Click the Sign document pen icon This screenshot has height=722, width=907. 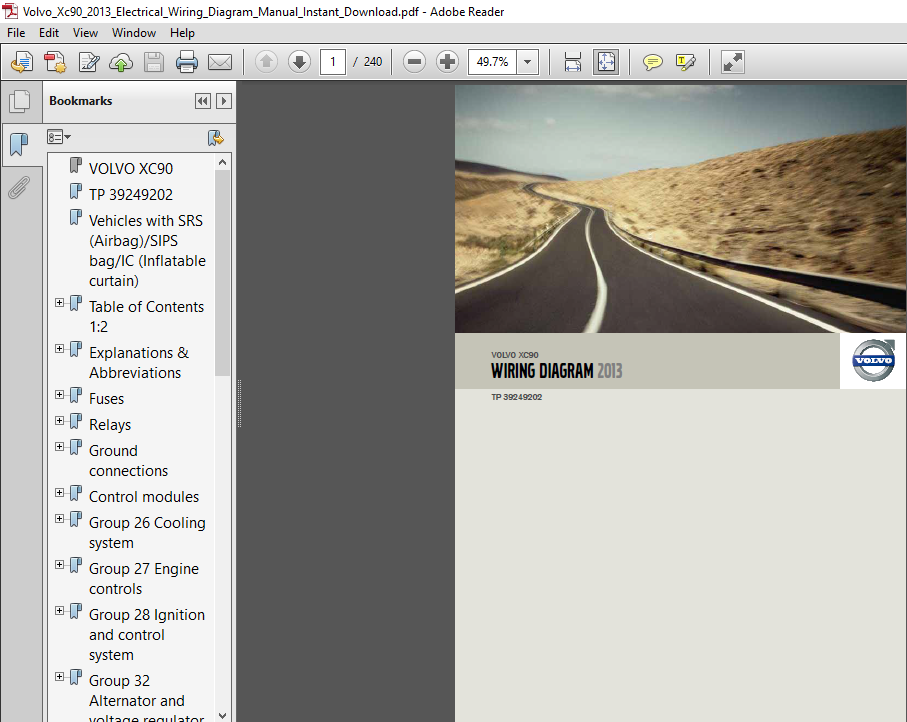click(x=89, y=62)
